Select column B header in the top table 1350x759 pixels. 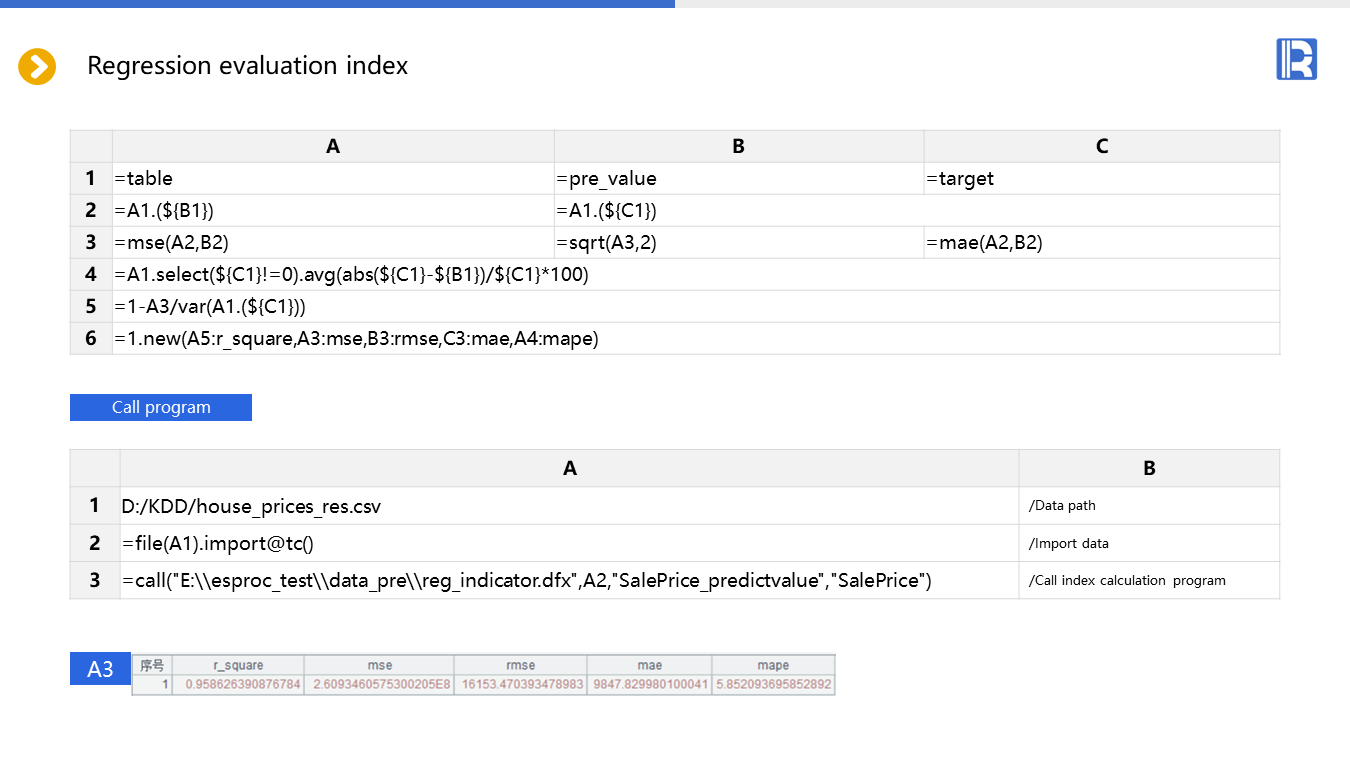click(x=738, y=146)
